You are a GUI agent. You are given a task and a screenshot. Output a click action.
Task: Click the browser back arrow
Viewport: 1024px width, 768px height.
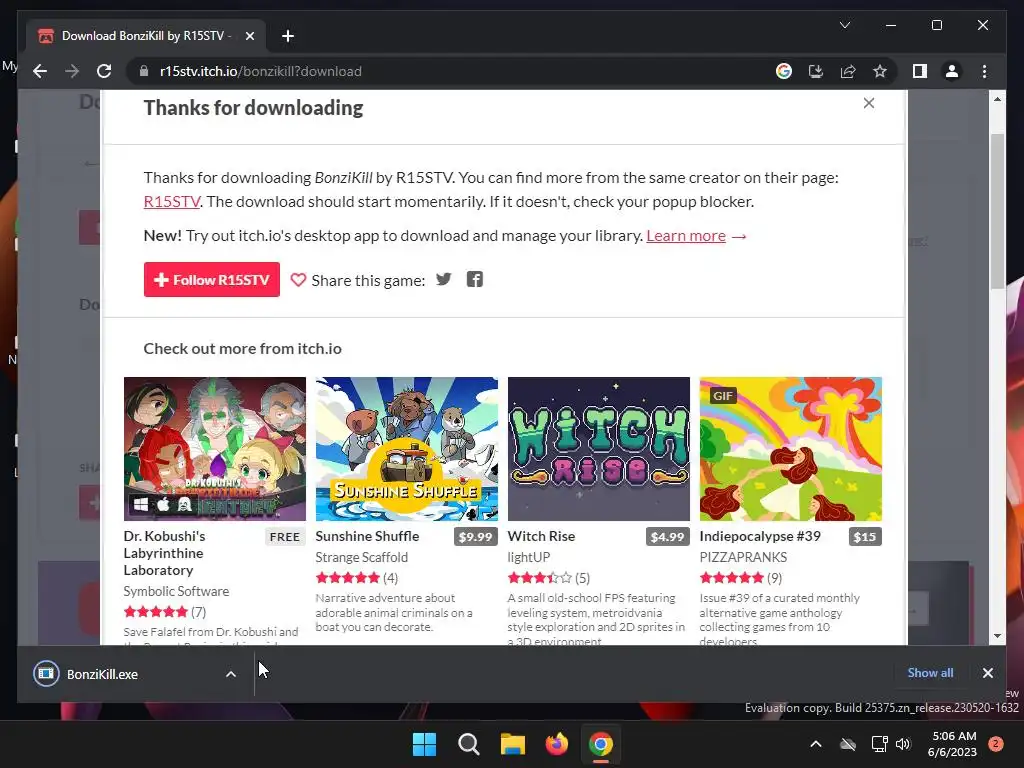point(40,71)
